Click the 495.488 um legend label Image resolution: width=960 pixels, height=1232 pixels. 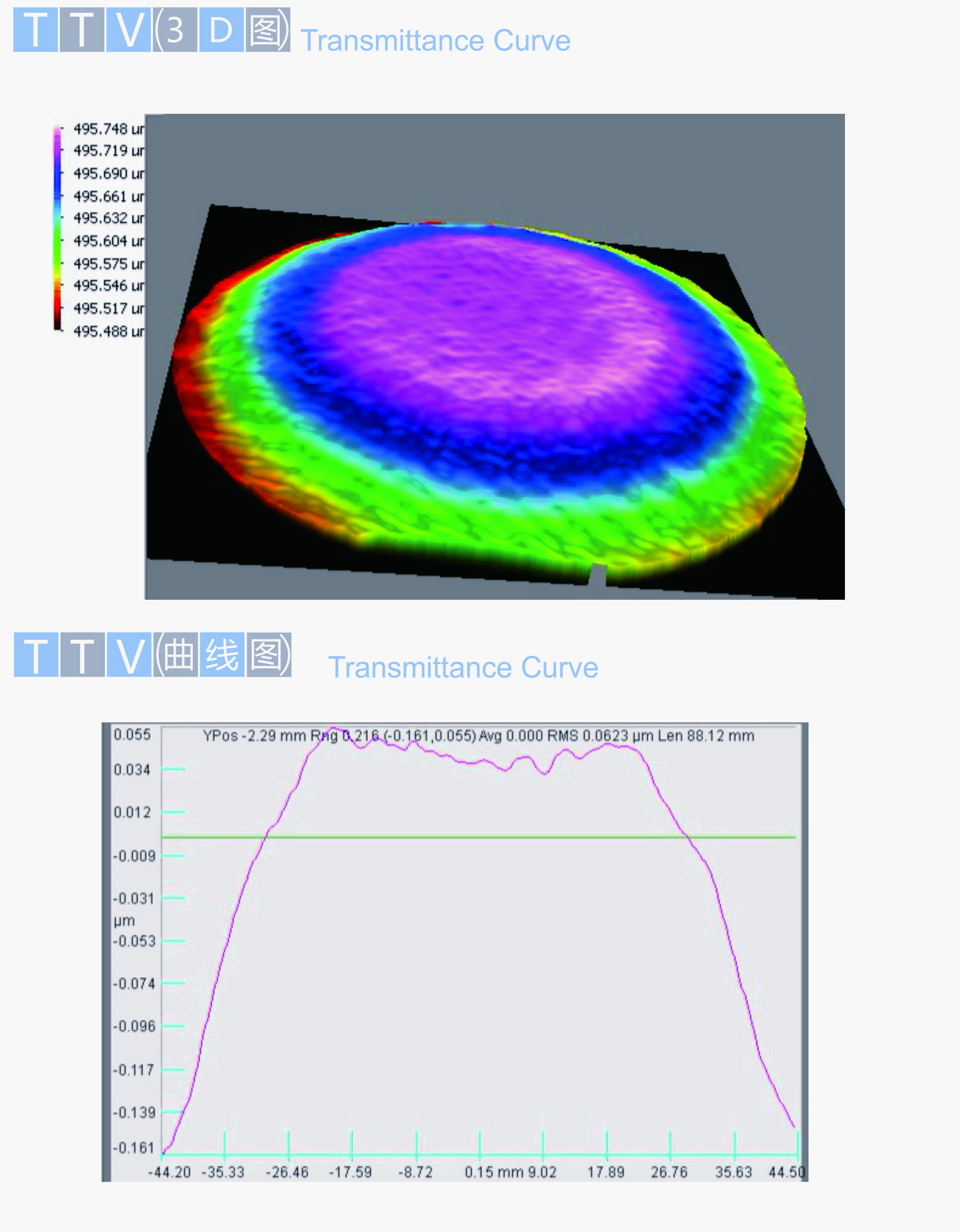[x=108, y=331]
